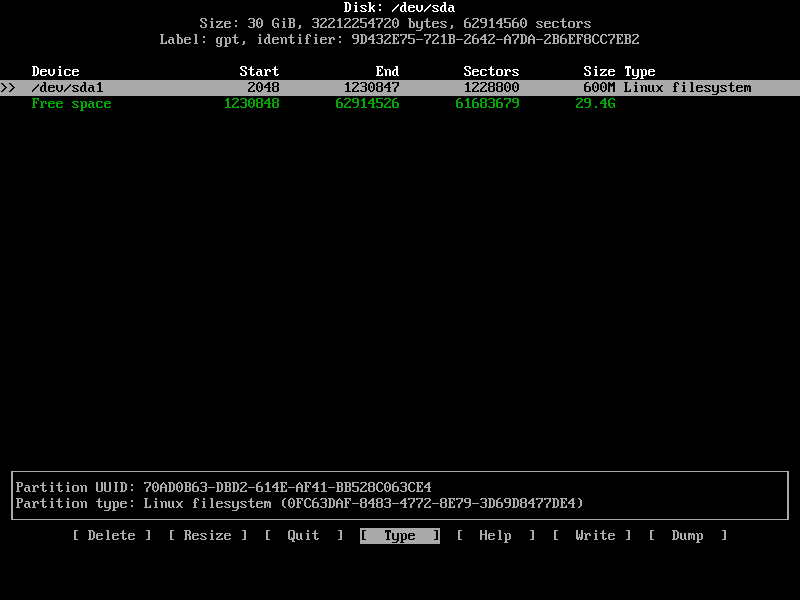Click the Type column header
The image size is (800, 600).
(x=640, y=71)
